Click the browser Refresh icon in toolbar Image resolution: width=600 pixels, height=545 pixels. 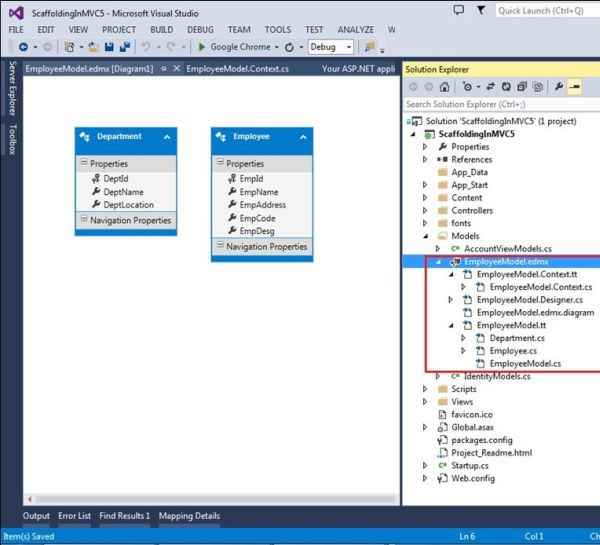[x=290, y=47]
